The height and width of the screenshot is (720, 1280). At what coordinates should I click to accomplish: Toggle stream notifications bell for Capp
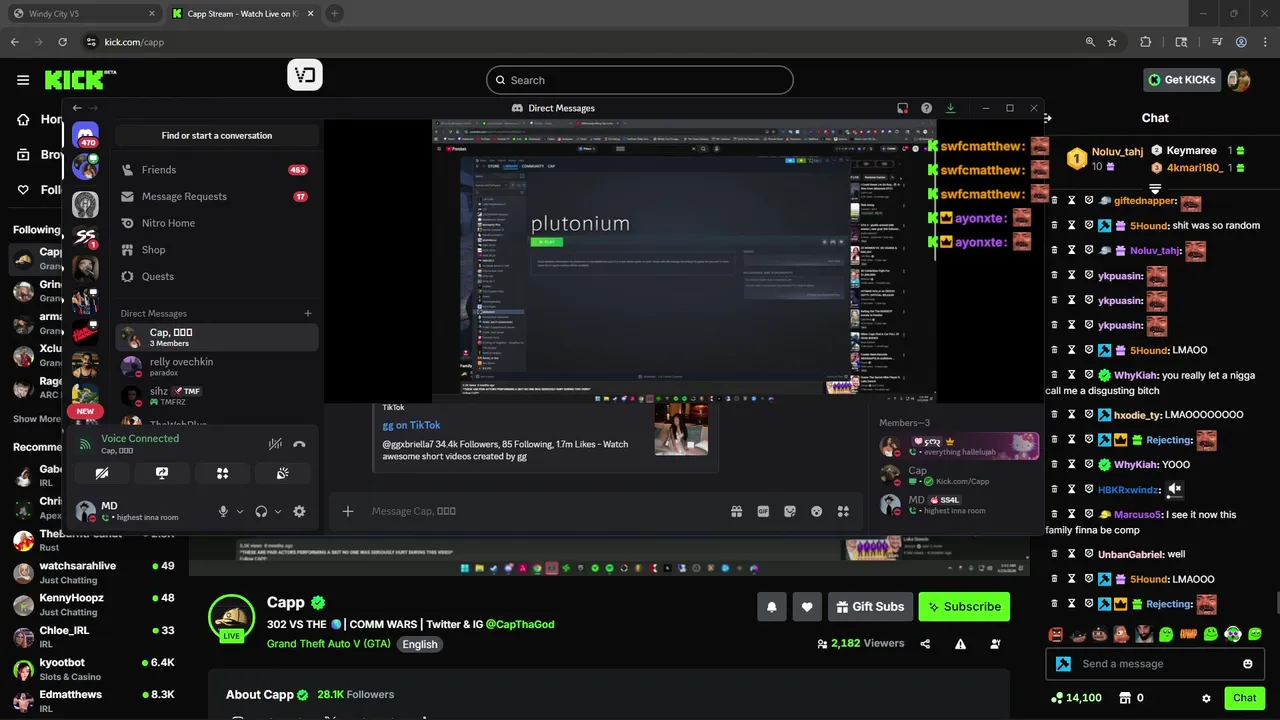point(772,606)
